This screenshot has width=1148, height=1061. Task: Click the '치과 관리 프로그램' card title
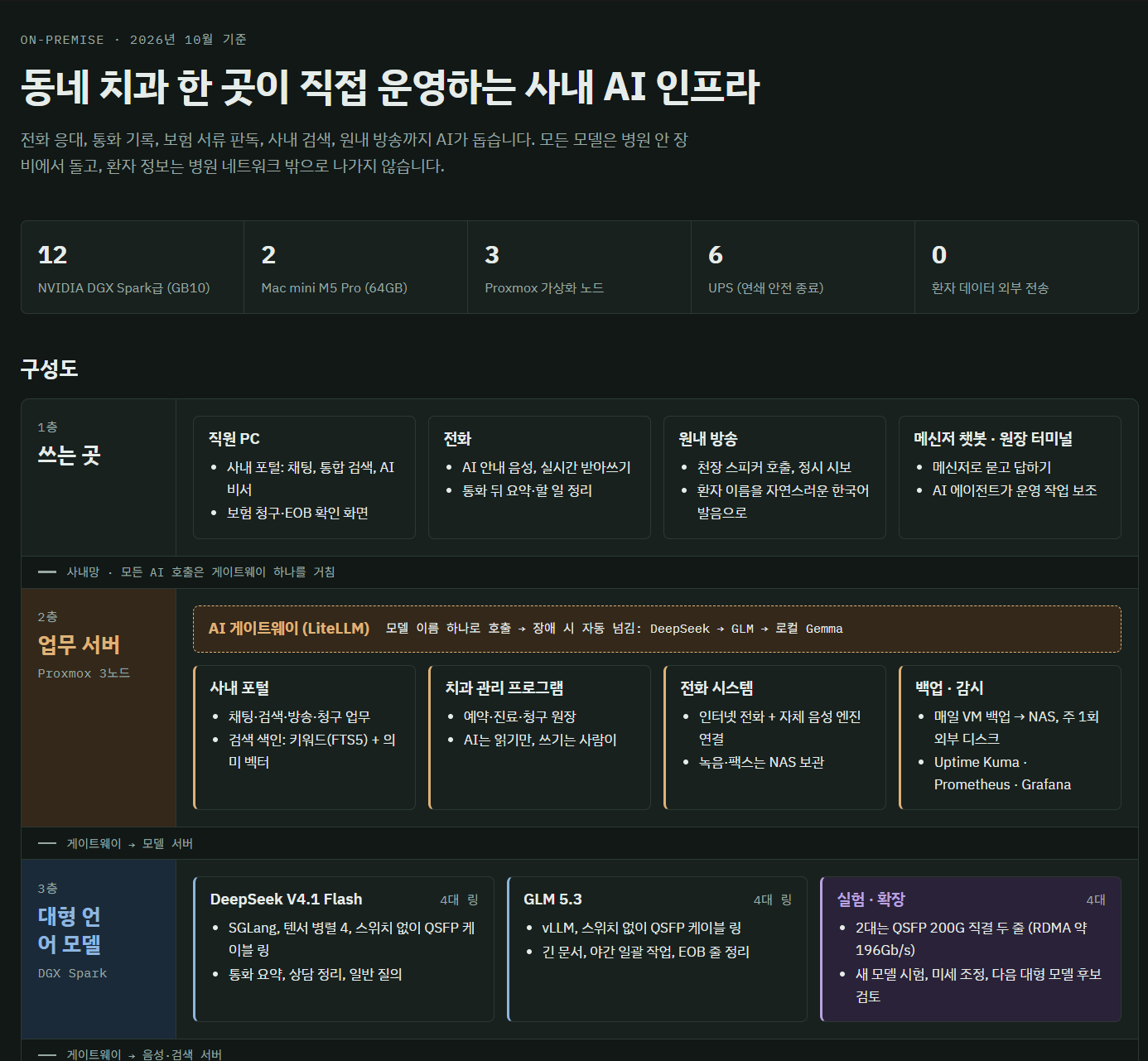504,688
